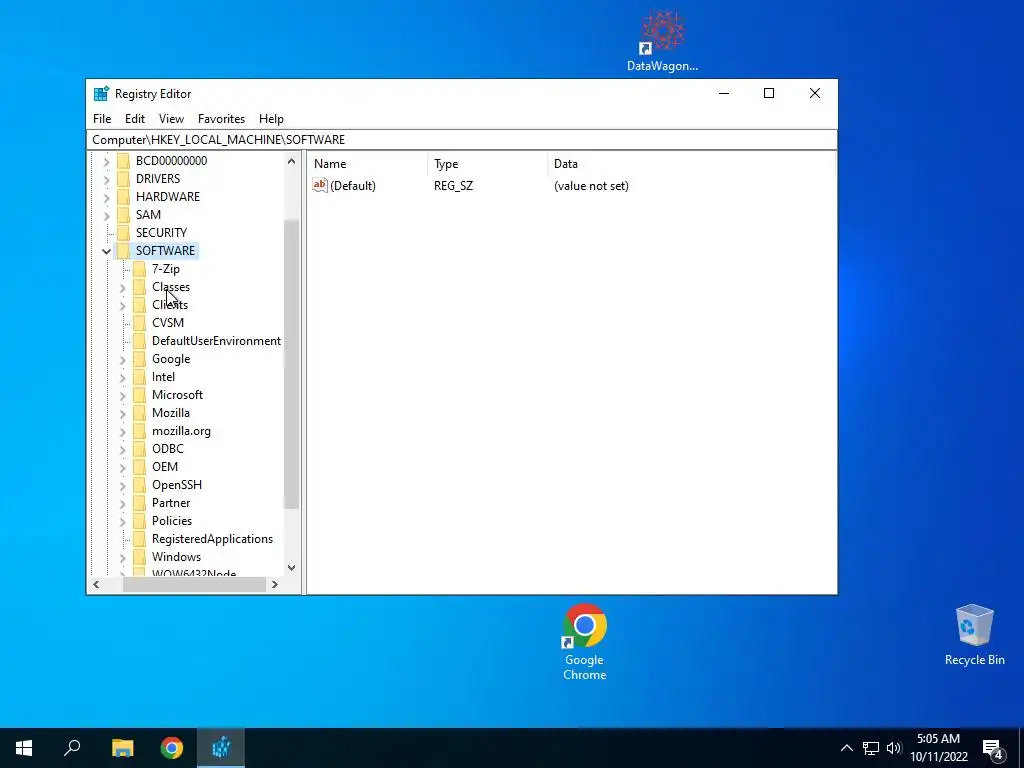Select the (value not set) data cell
Screen dimensions: 1024x768
[591, 186]
